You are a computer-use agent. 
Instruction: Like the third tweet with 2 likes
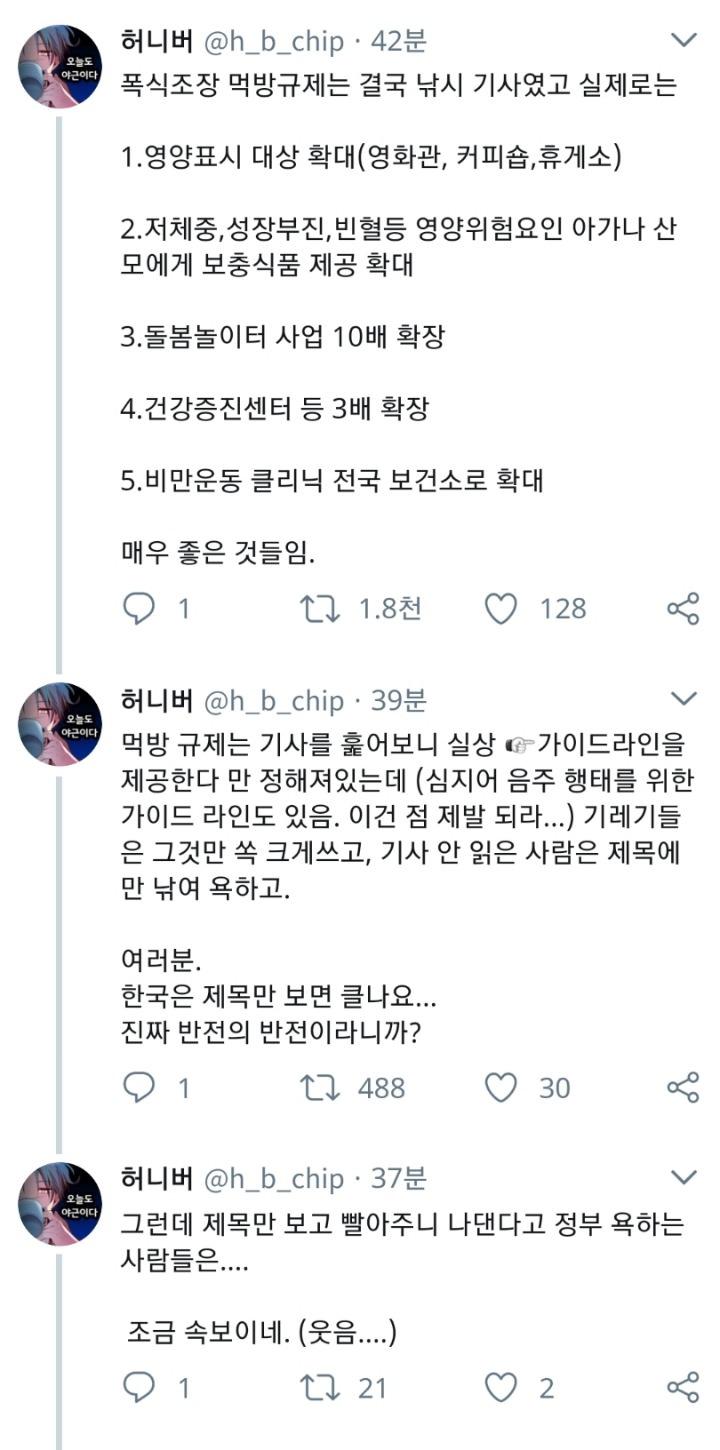pos(500,1386)
